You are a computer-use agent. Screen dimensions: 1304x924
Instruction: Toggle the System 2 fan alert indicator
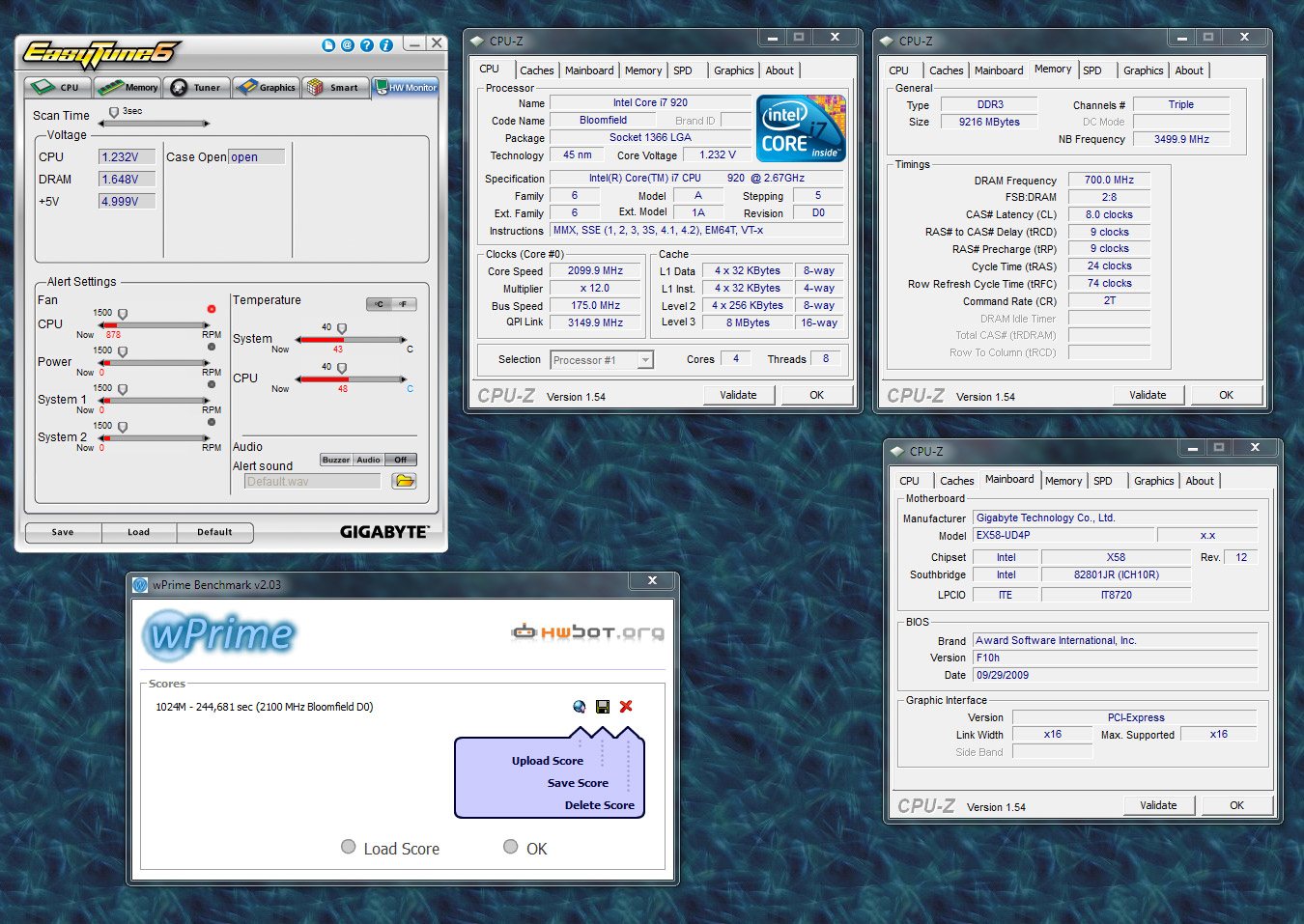tap(212, 422)
